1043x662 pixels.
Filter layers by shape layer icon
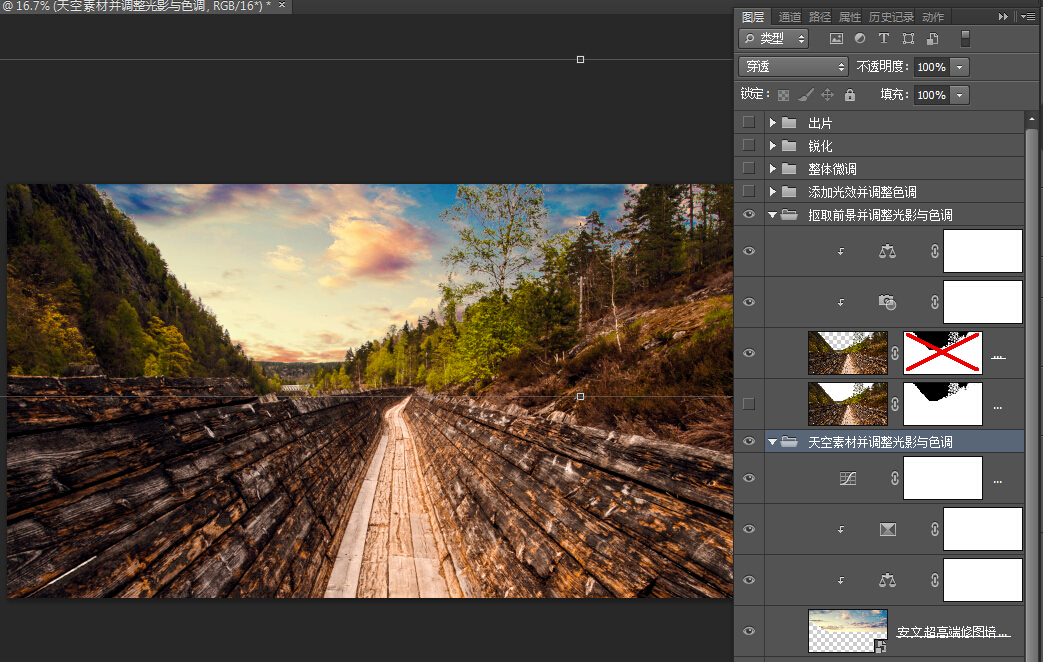(908, 39)
